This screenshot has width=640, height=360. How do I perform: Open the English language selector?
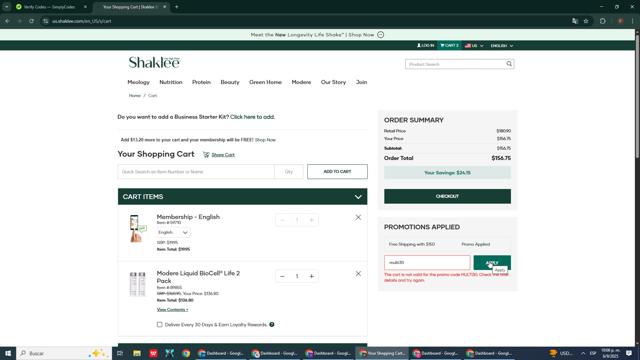tap(502, 45)
